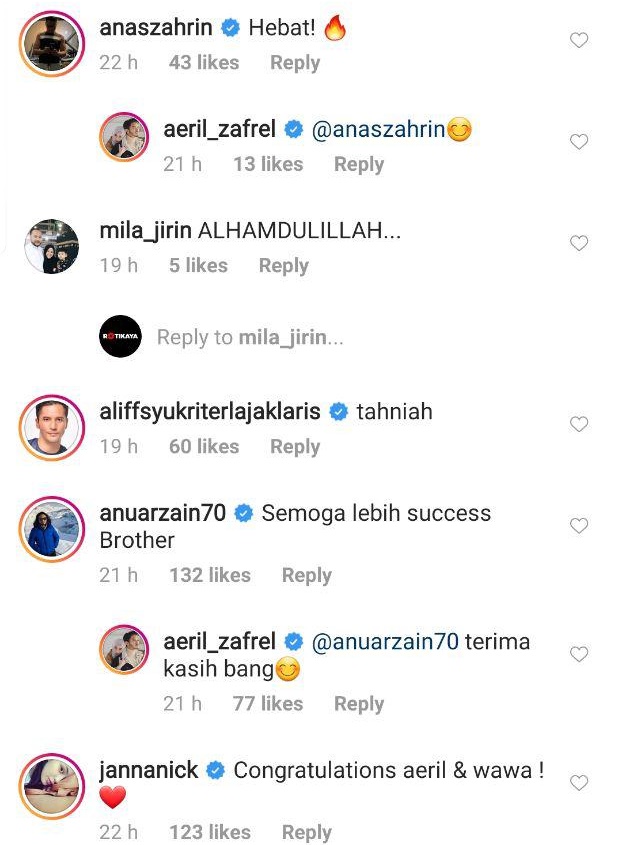Reply to aliffsyukriterlajaklaris tahniah comment
The width and height of the screenshot is (622, 845).
click(x=295, y=447)
